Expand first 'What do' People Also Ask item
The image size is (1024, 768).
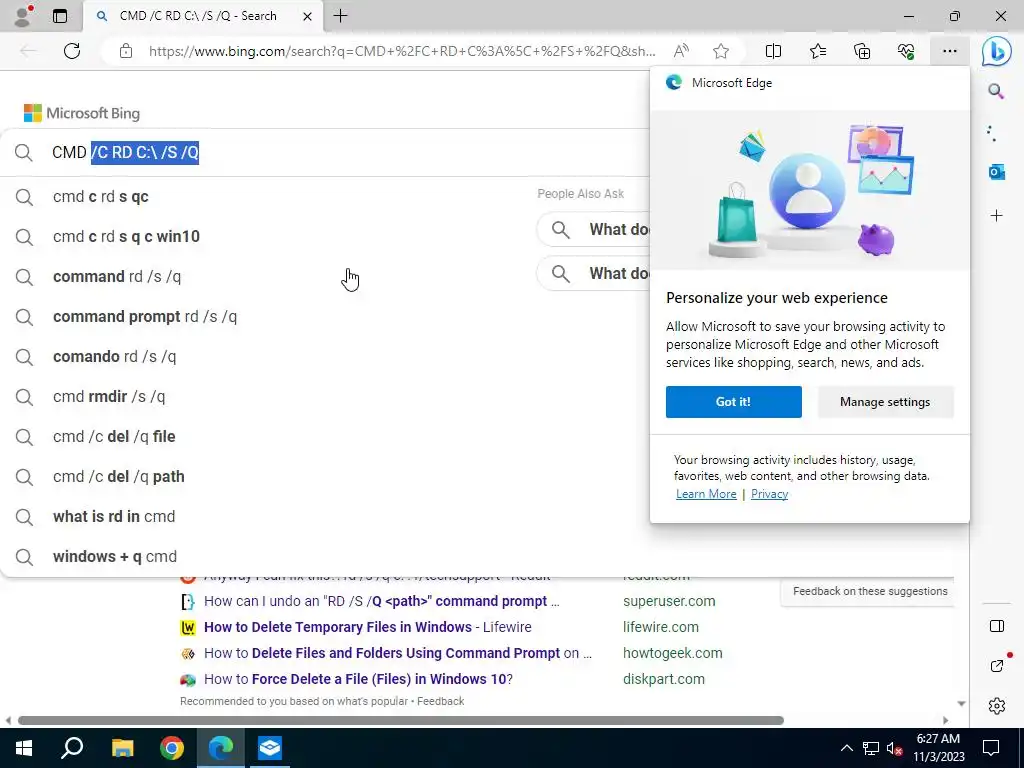click(593, 229)
